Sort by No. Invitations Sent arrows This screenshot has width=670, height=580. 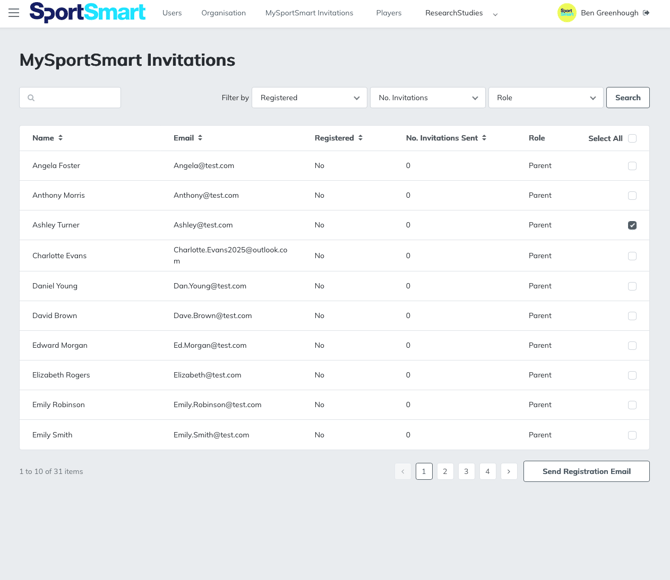(484, 138)
